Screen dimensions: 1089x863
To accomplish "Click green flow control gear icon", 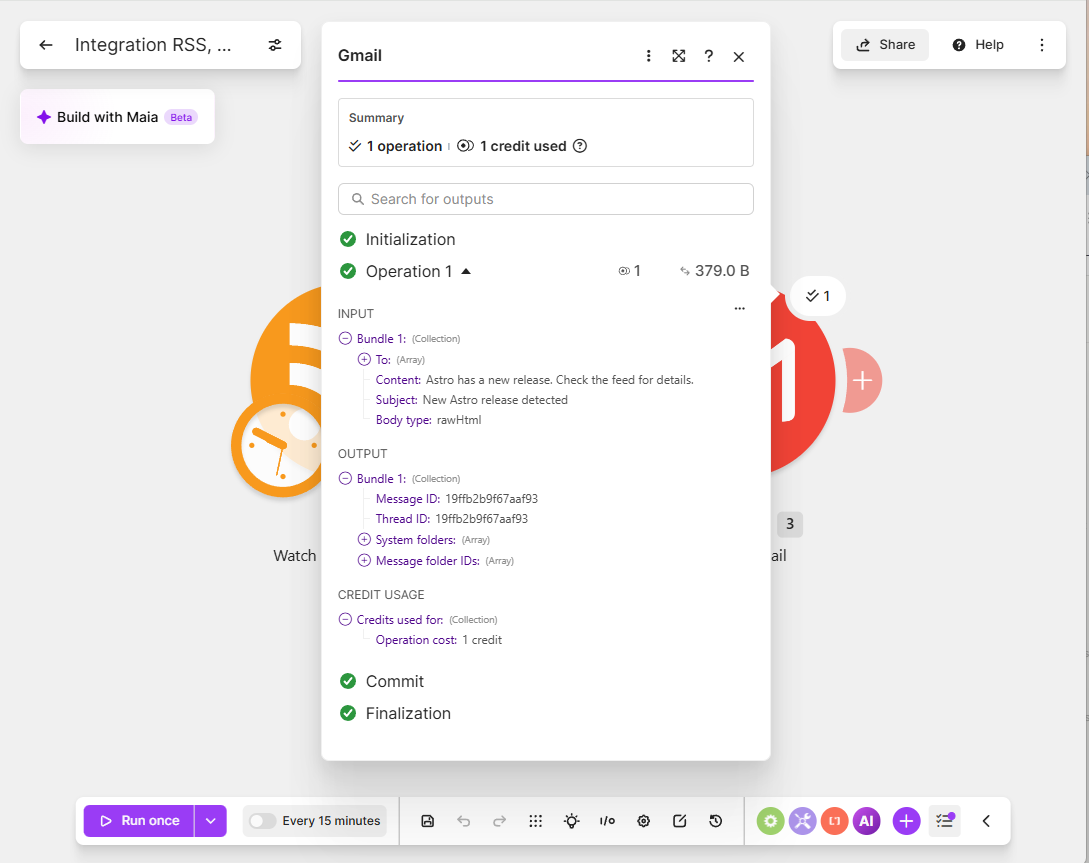I will coord(770,821).
